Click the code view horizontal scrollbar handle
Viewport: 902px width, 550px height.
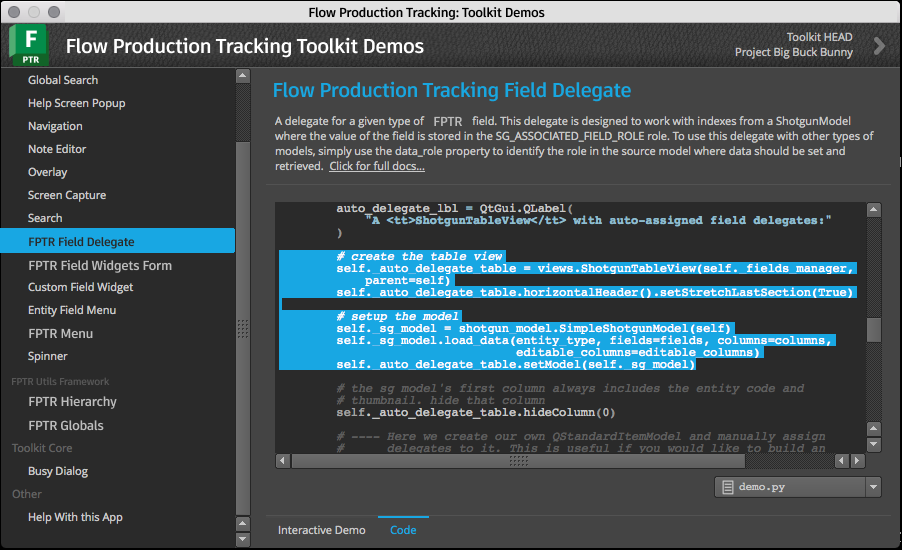(518, 460)
